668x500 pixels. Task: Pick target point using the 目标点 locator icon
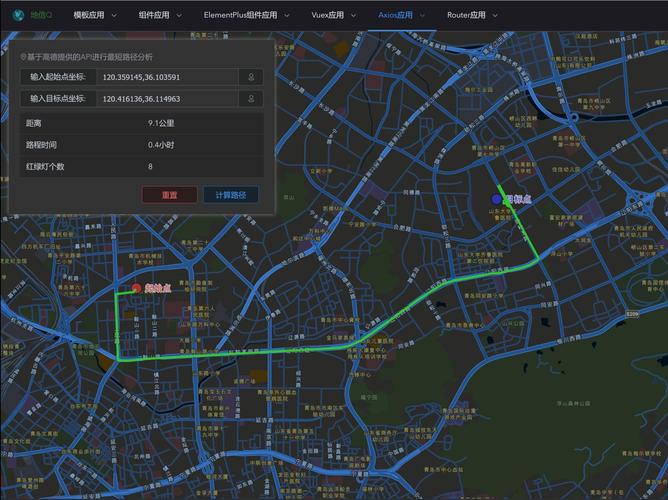pyautogui.click(x=251, y=99)
